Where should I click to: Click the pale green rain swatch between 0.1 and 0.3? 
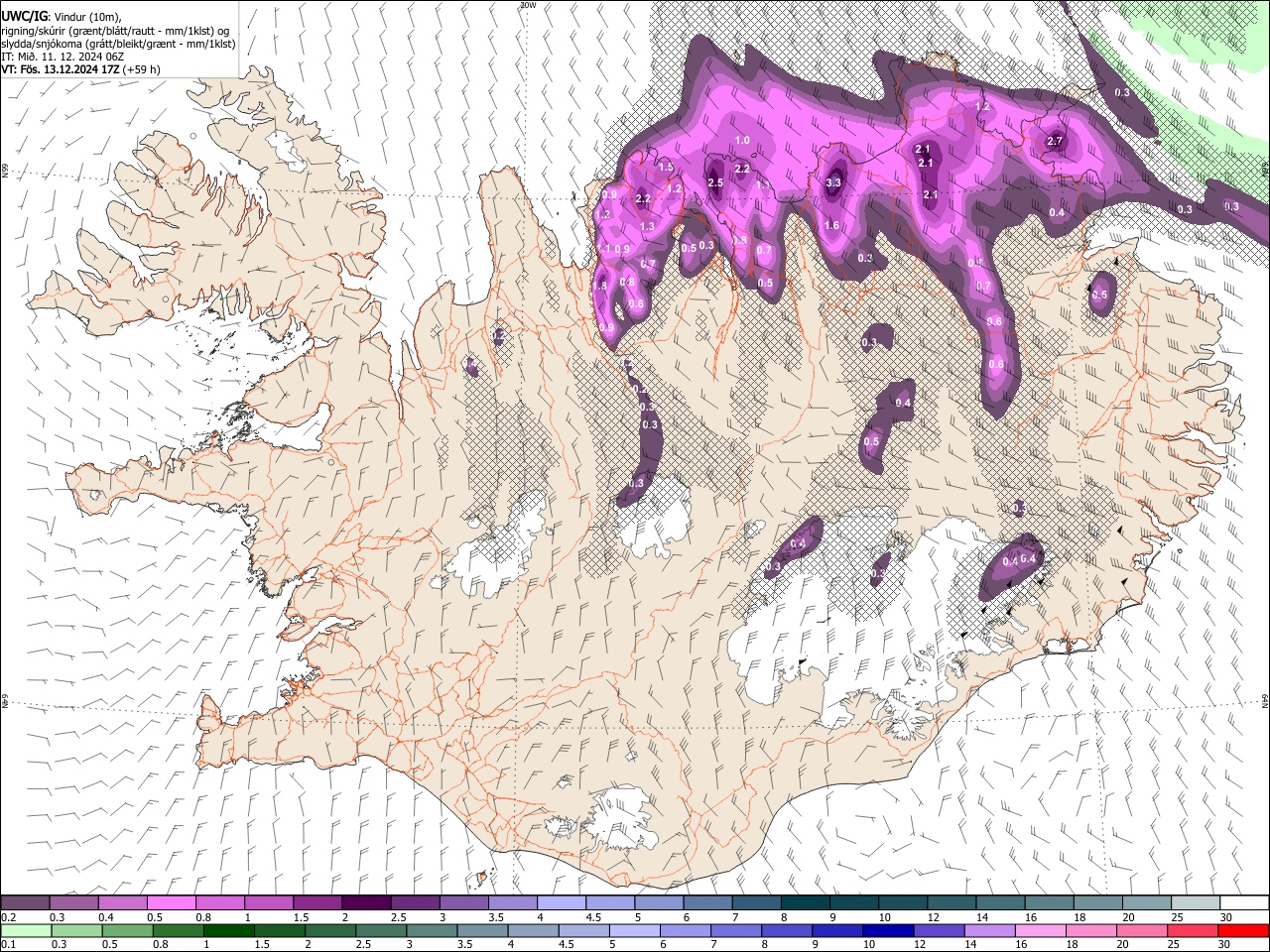coord(26,930)
